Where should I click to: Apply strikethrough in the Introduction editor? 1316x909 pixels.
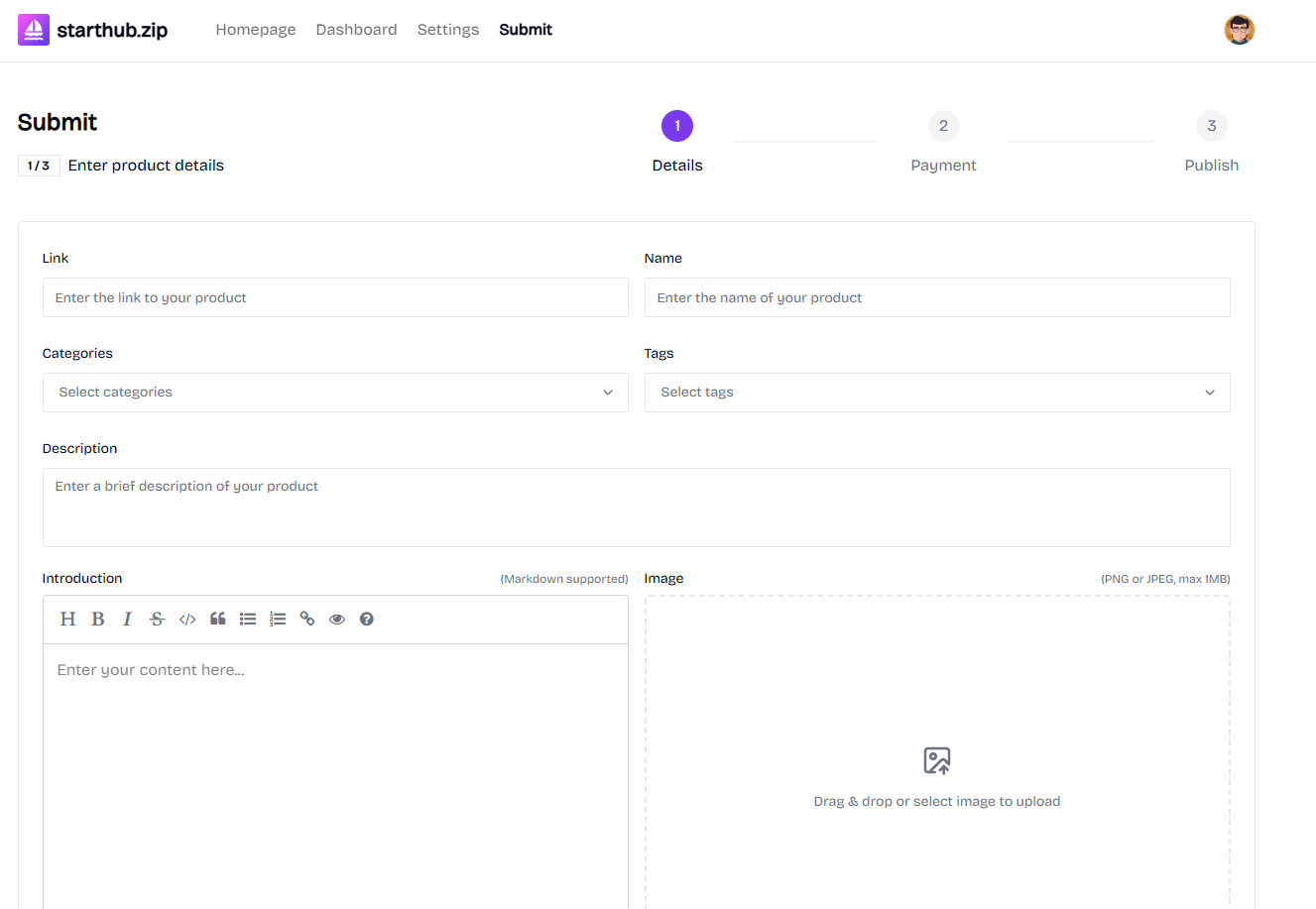tap(157, 619)
